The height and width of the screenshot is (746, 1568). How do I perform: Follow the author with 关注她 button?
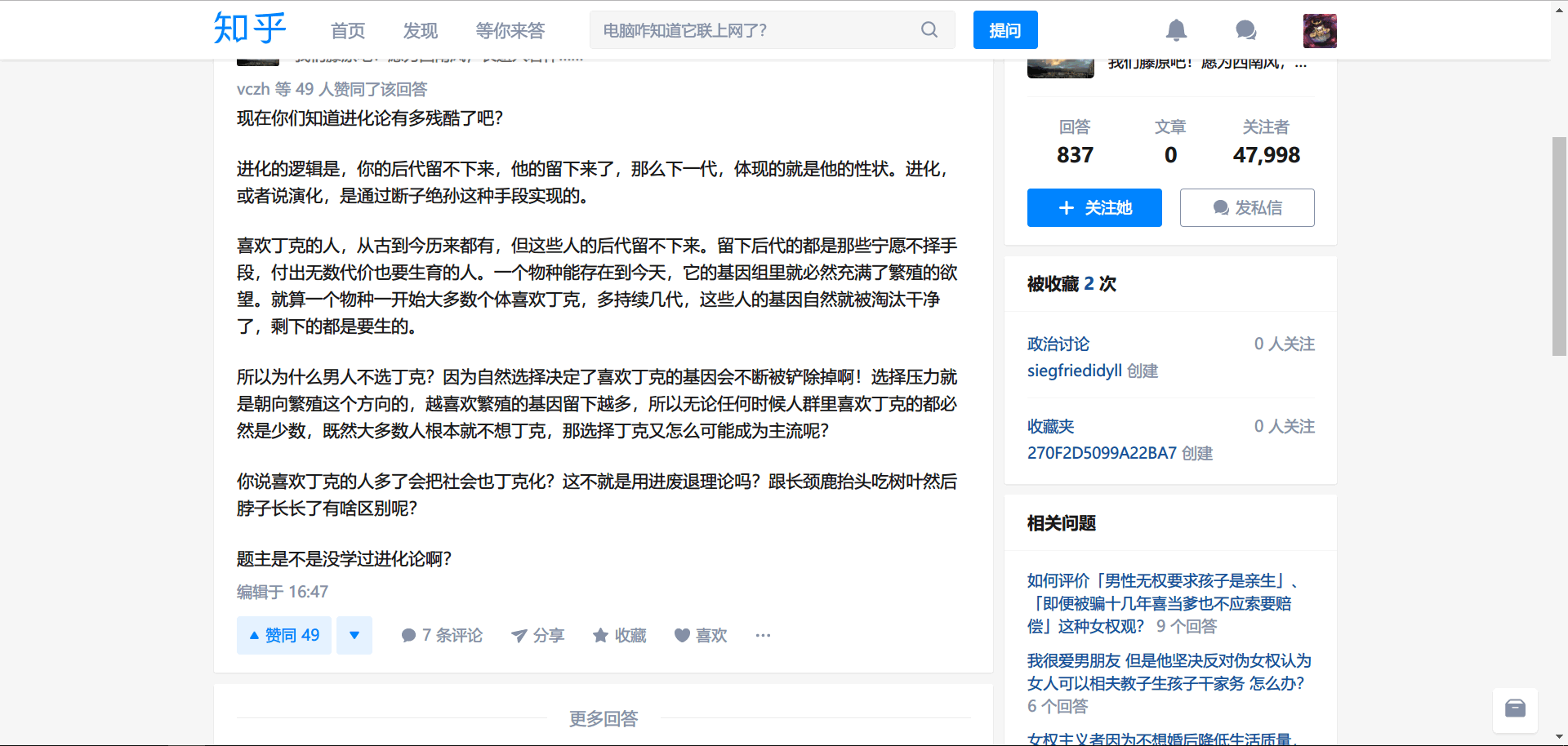point(1094,207)
